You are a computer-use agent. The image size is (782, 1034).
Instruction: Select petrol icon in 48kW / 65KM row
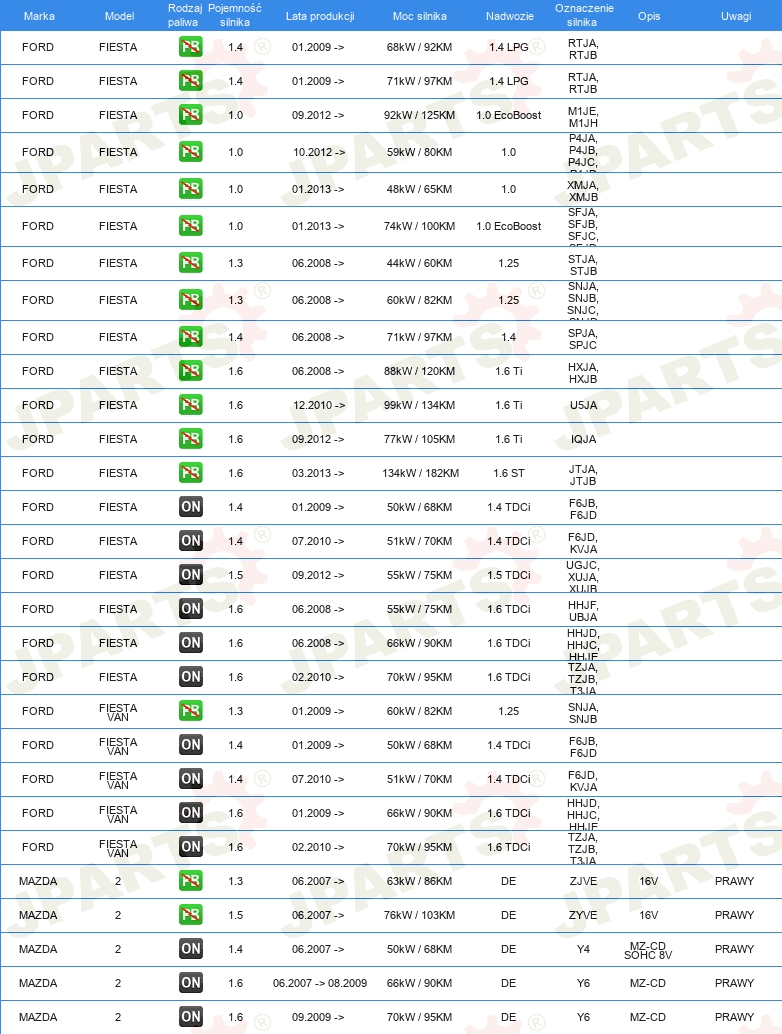click(191, 189)
